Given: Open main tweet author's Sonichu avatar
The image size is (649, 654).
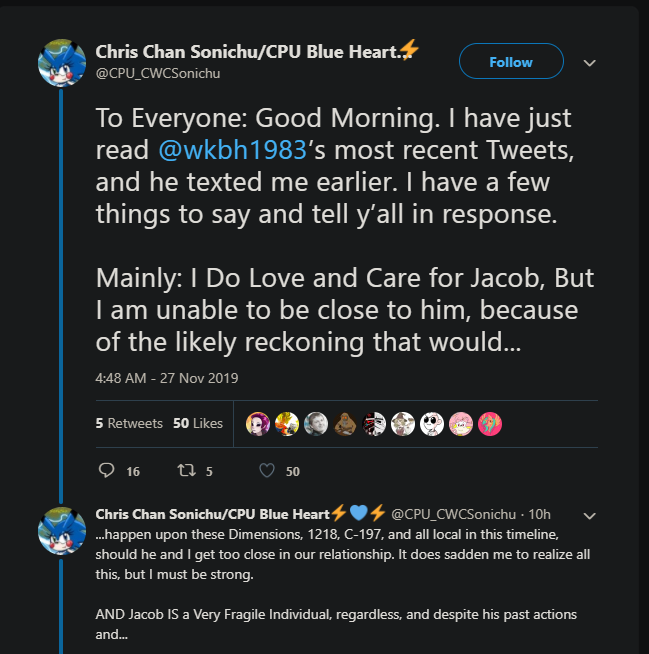Looking at the screenshot, I should click(x=62, y=63).
